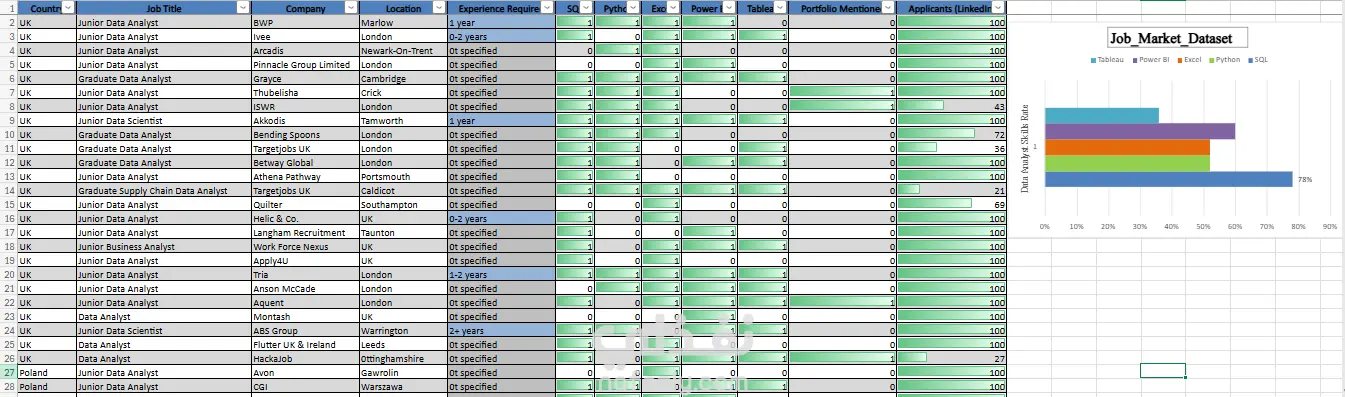Select the Graduate Supply Chain Data Analyst cell
This screenshot has height=397, width=1345.
[x=163, y=190]
